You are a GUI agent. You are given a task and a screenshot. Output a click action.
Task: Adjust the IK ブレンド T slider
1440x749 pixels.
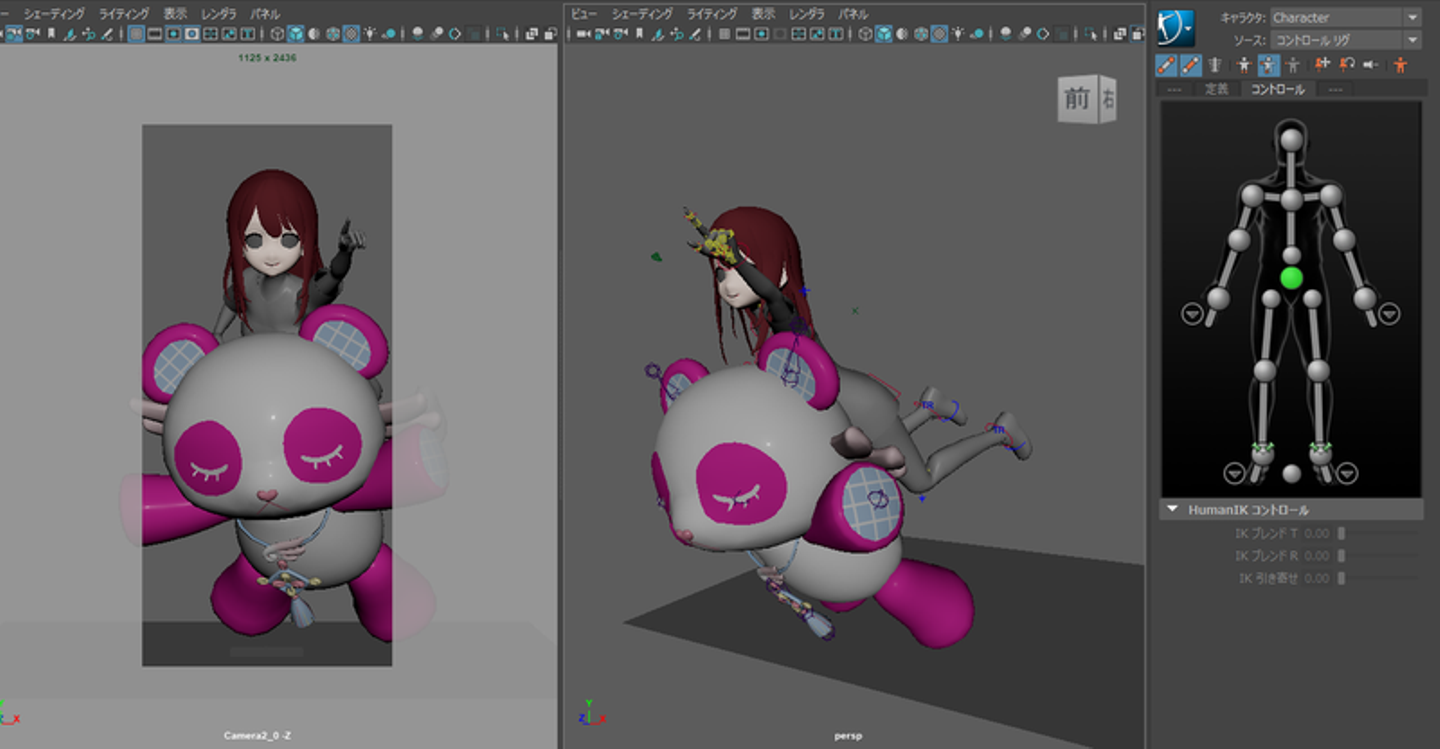1342,534
